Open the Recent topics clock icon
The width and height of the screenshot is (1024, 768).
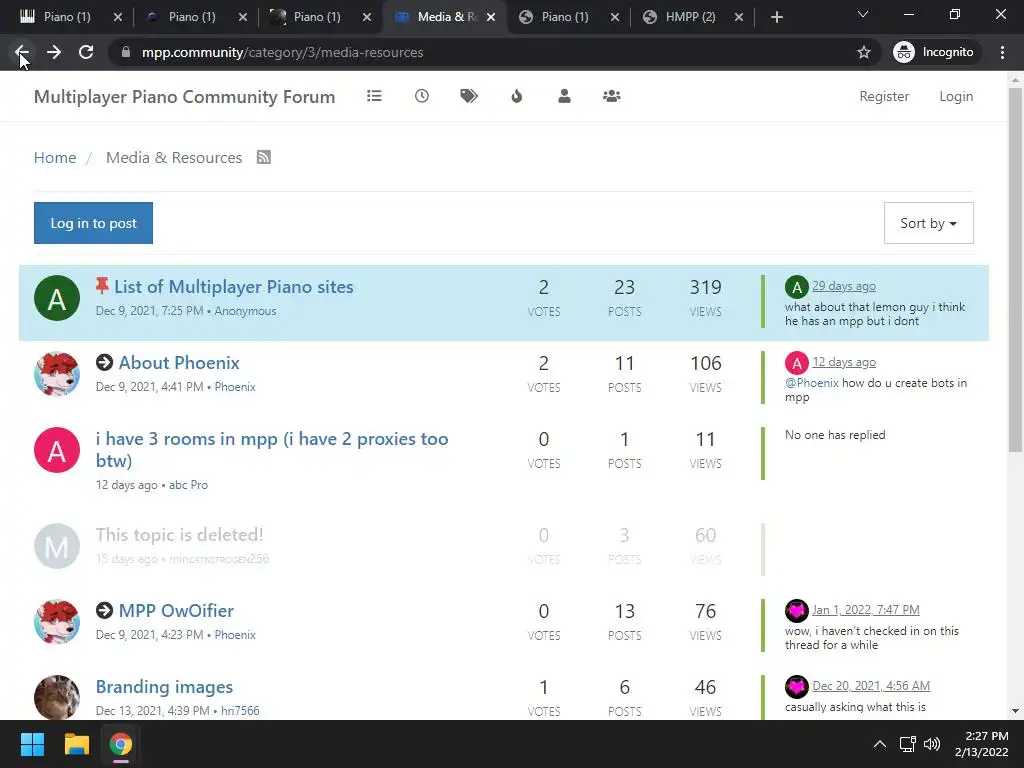[422, 96]
